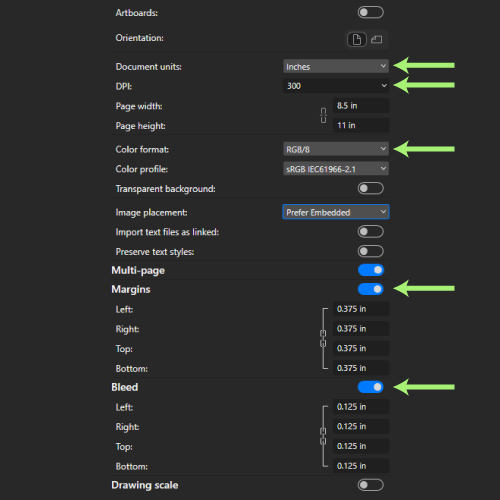Click the margins link chain icon

click(x=323, y=338)
